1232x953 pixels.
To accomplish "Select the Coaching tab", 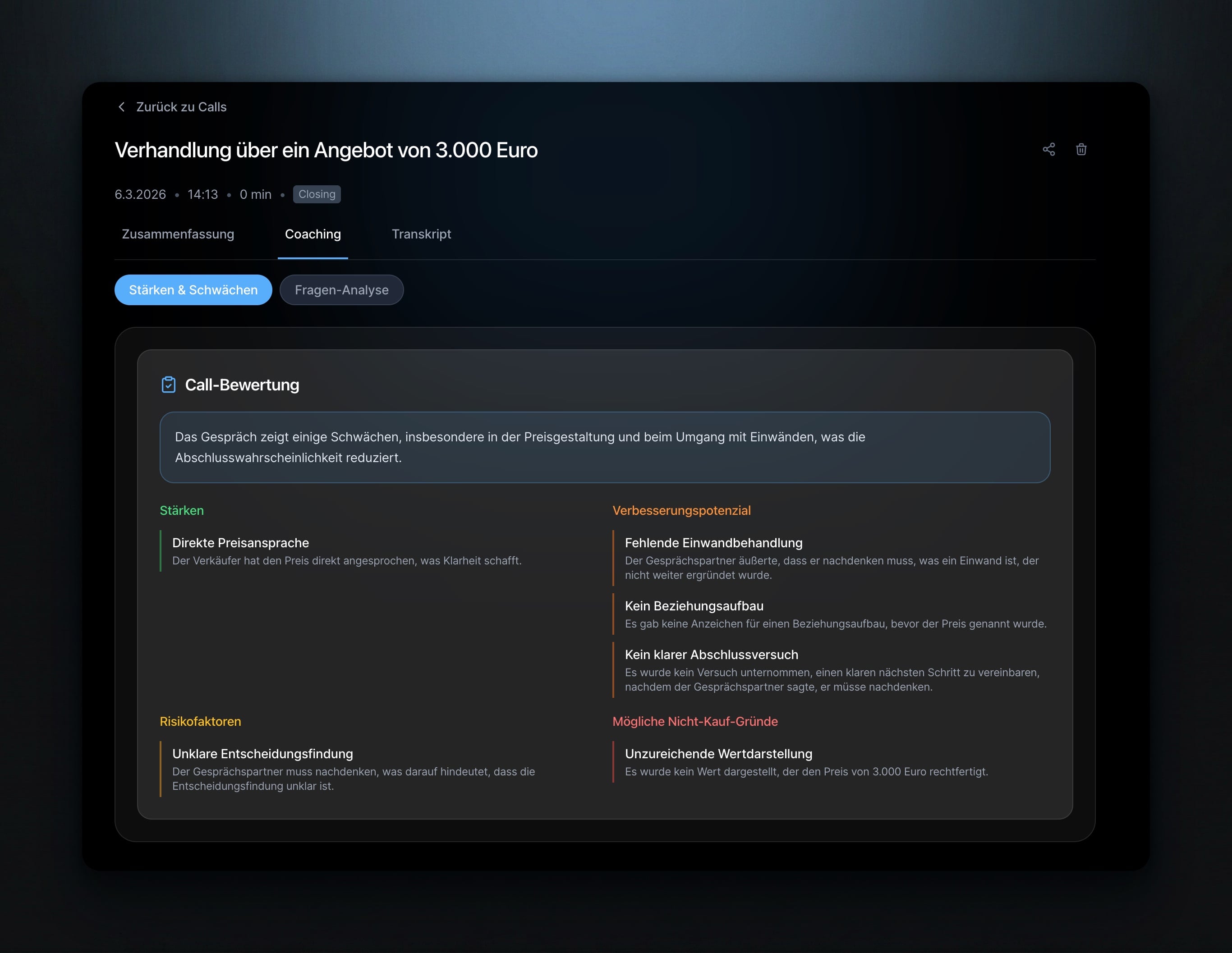I will click(x=313, y=234).
